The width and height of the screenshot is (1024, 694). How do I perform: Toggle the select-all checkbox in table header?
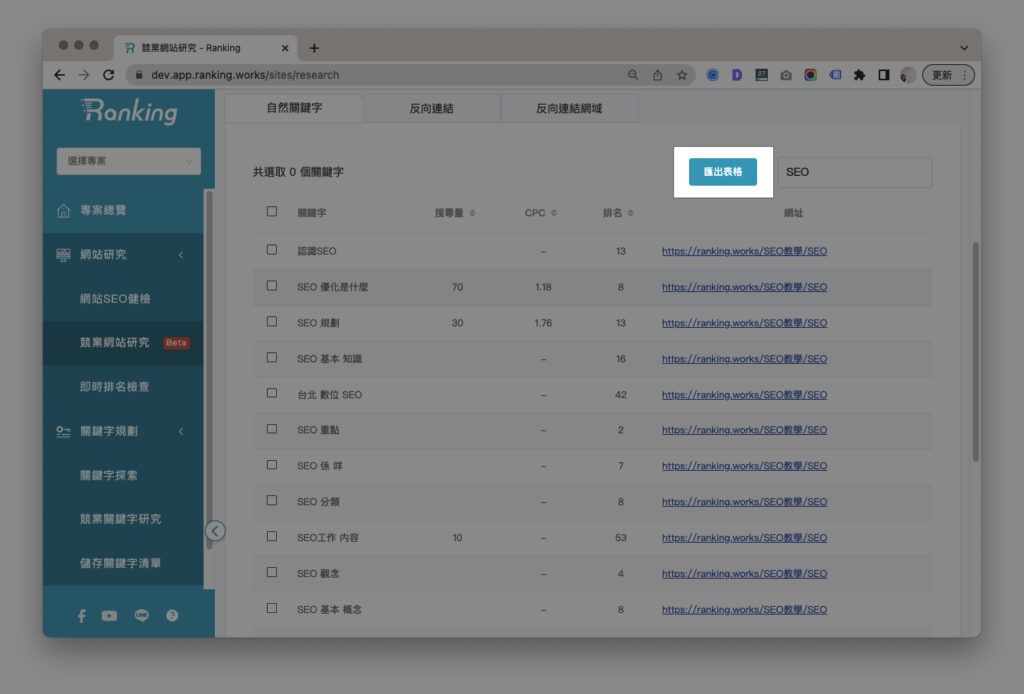[272, 212]
